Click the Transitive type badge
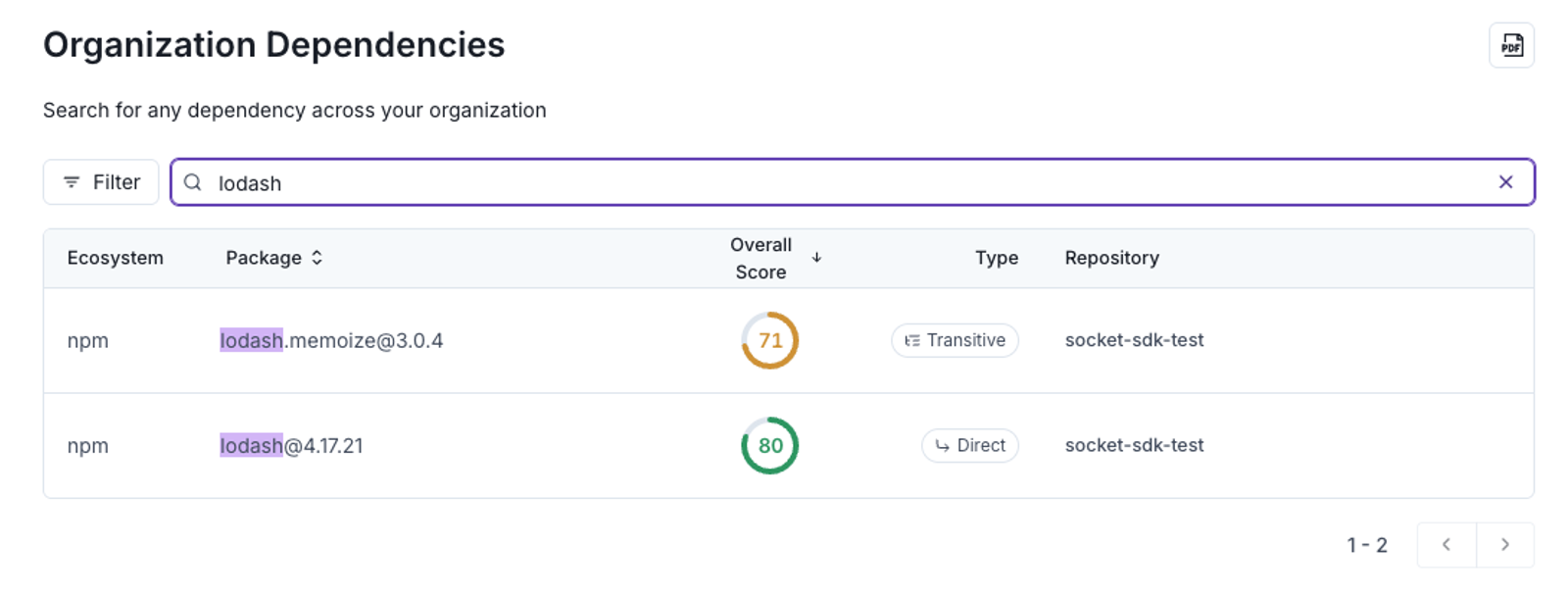 pyautogui.click(x=955, y=340)
